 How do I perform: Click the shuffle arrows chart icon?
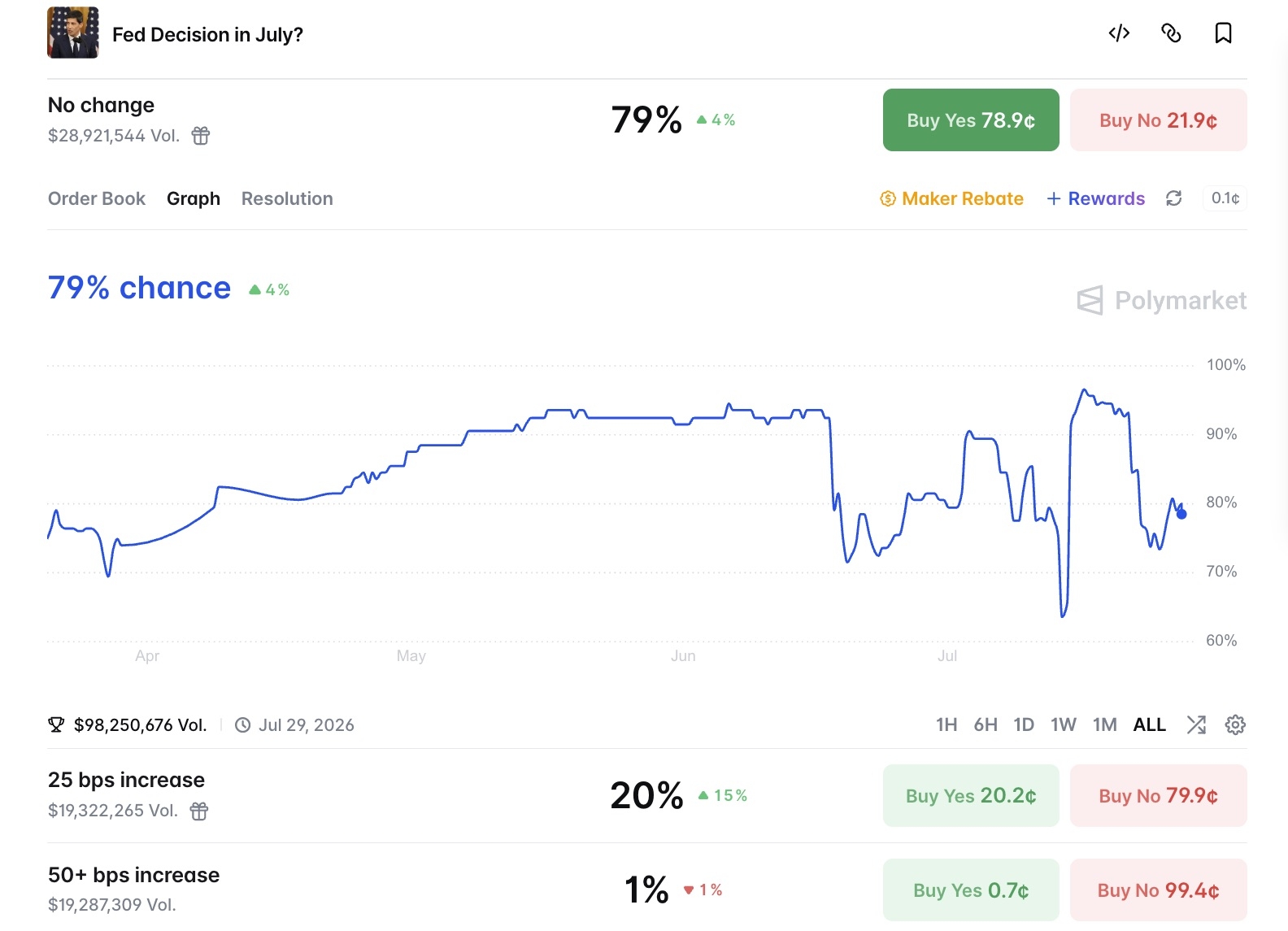click(1196, 724)
